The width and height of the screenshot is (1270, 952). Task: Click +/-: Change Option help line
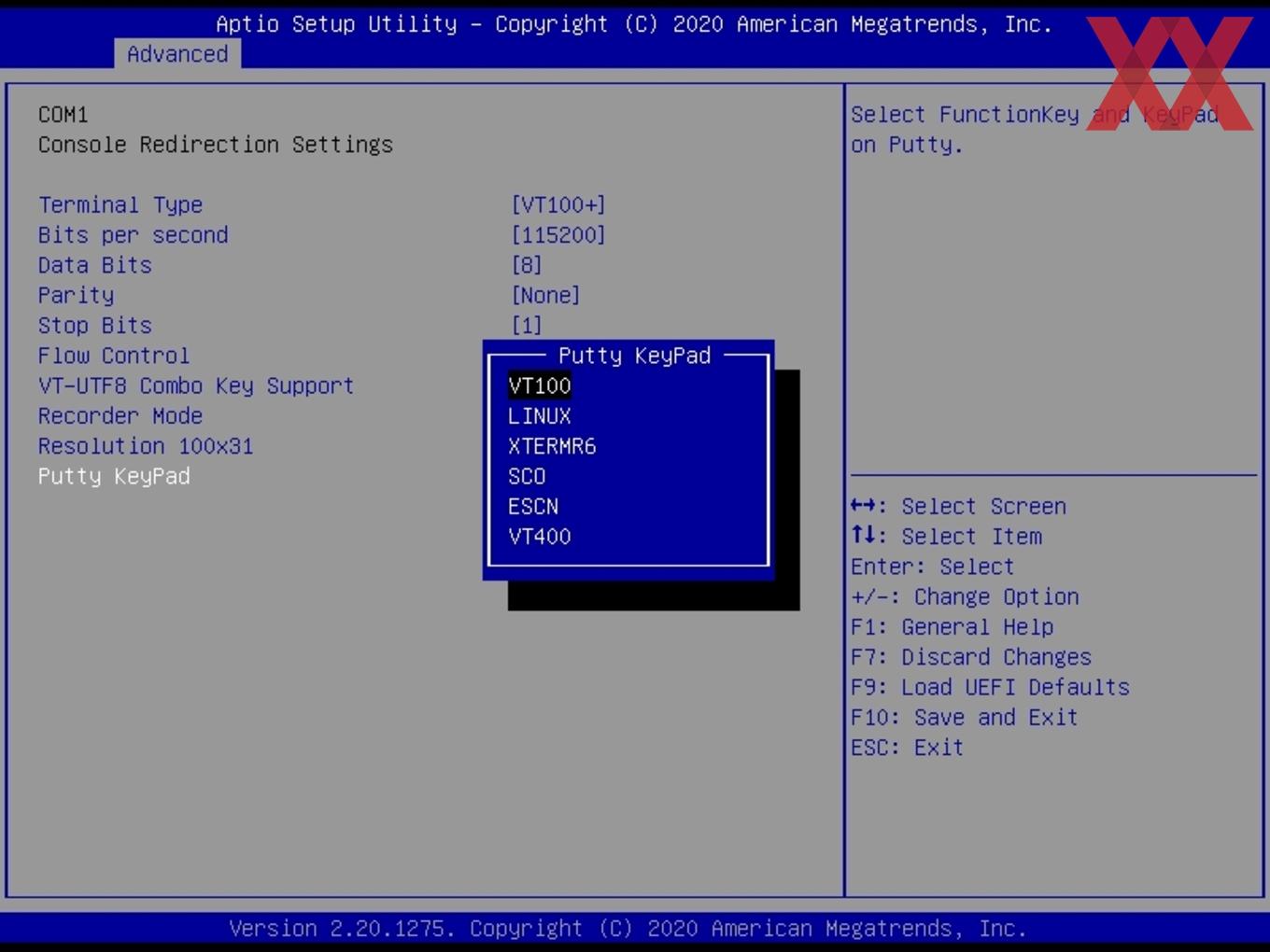tap(966, 596)
